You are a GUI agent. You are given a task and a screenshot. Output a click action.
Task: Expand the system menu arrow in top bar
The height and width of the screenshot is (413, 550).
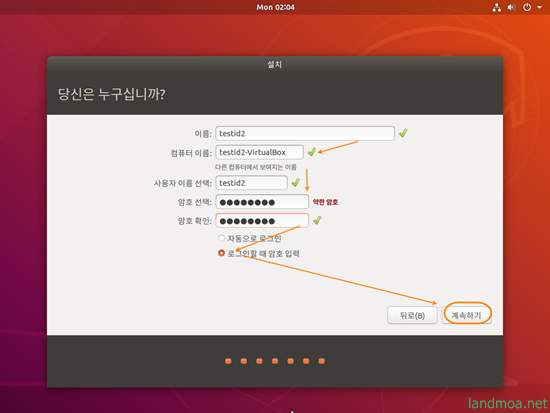[539, 7]
